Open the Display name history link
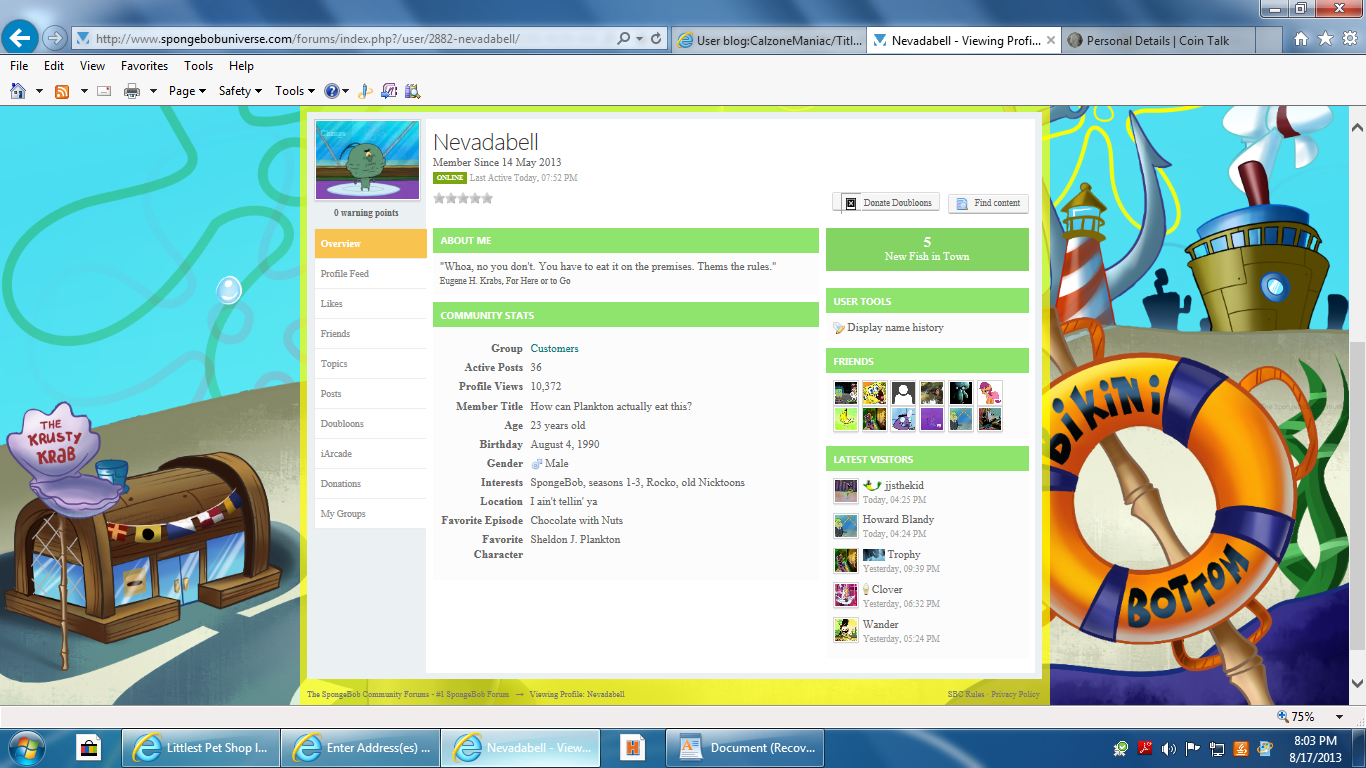Image resolution: width=1366 pixels, height=768 pixels. (895, 328)
